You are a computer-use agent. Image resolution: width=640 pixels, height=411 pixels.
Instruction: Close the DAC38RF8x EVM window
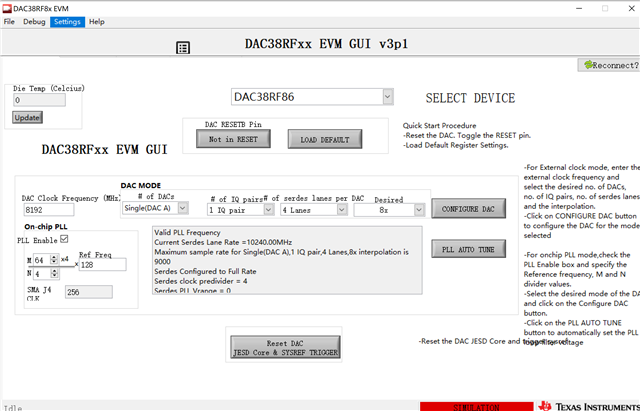click(631, 9)
